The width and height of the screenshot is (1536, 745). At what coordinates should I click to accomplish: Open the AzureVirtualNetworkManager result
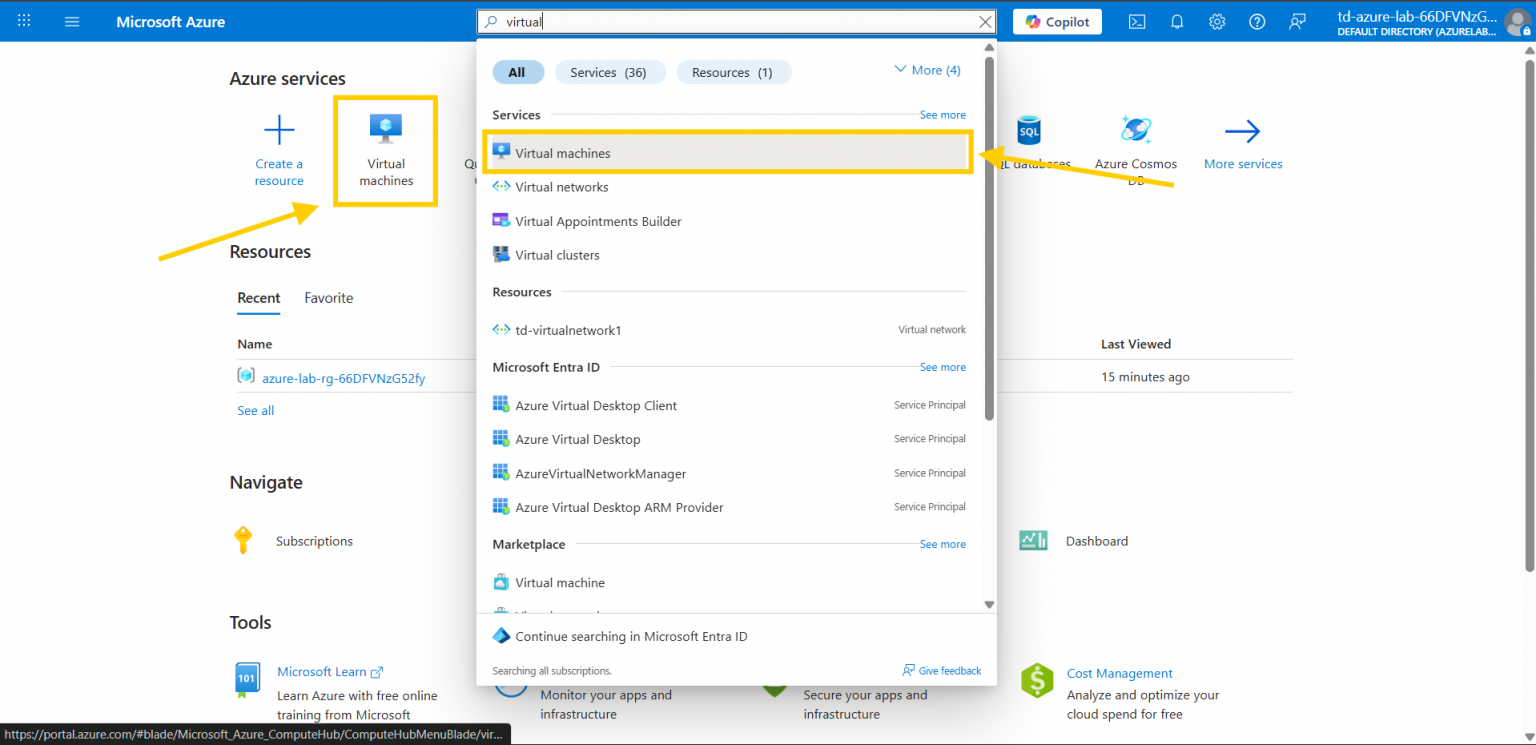727,473
